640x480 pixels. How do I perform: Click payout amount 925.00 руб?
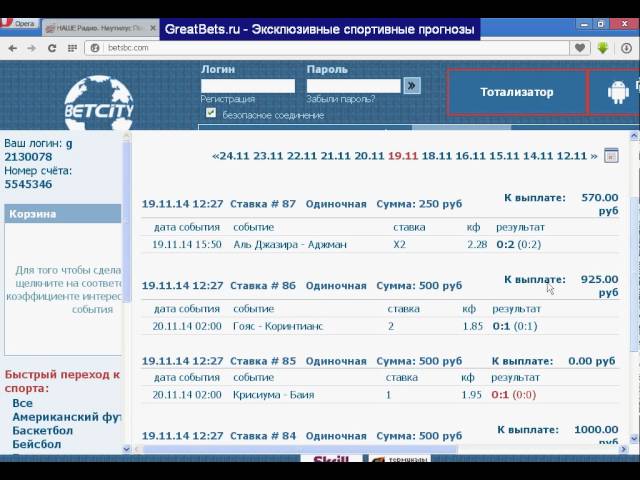pos(600,286)
